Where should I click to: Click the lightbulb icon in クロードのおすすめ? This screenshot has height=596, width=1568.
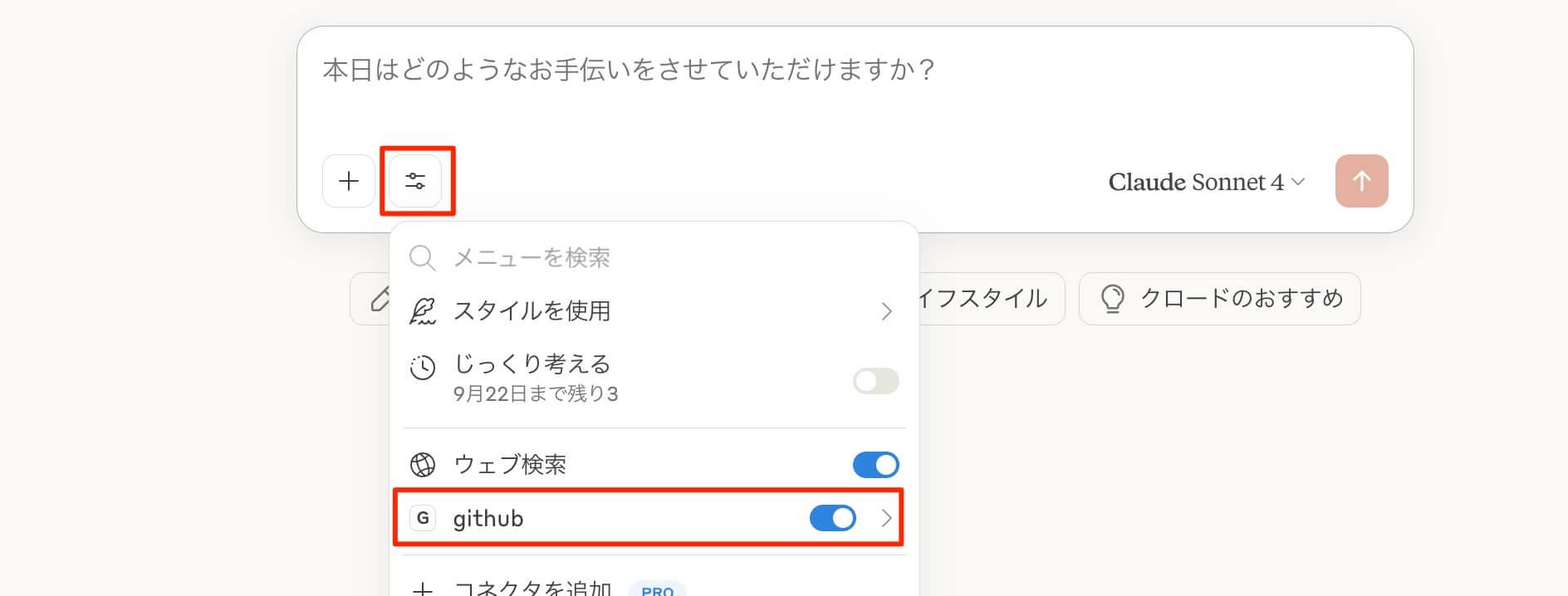point(1112,299)
